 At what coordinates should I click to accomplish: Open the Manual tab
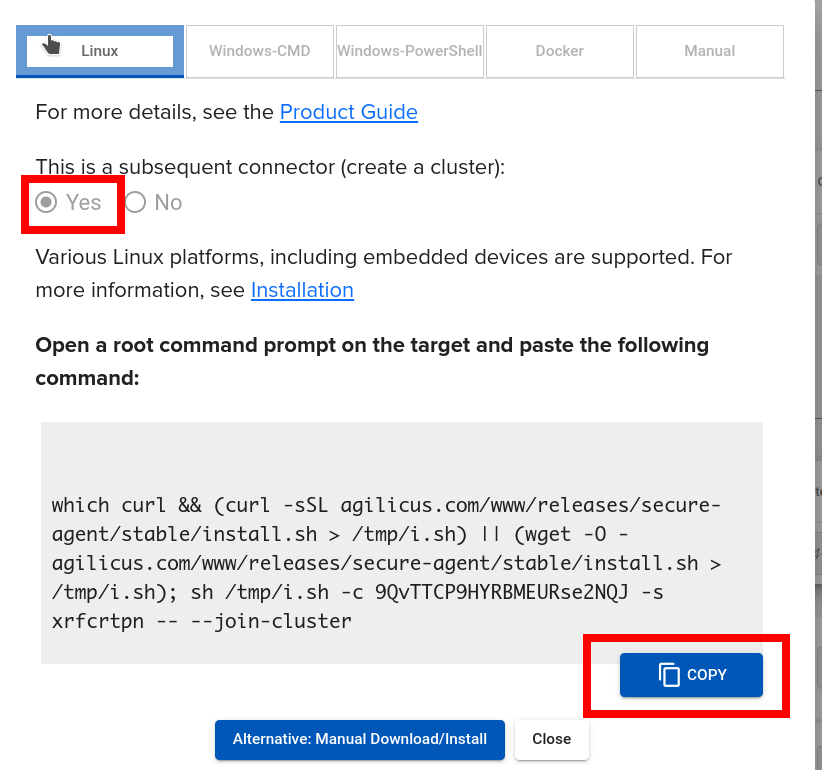pyautogui.click(x=709, y=51)
